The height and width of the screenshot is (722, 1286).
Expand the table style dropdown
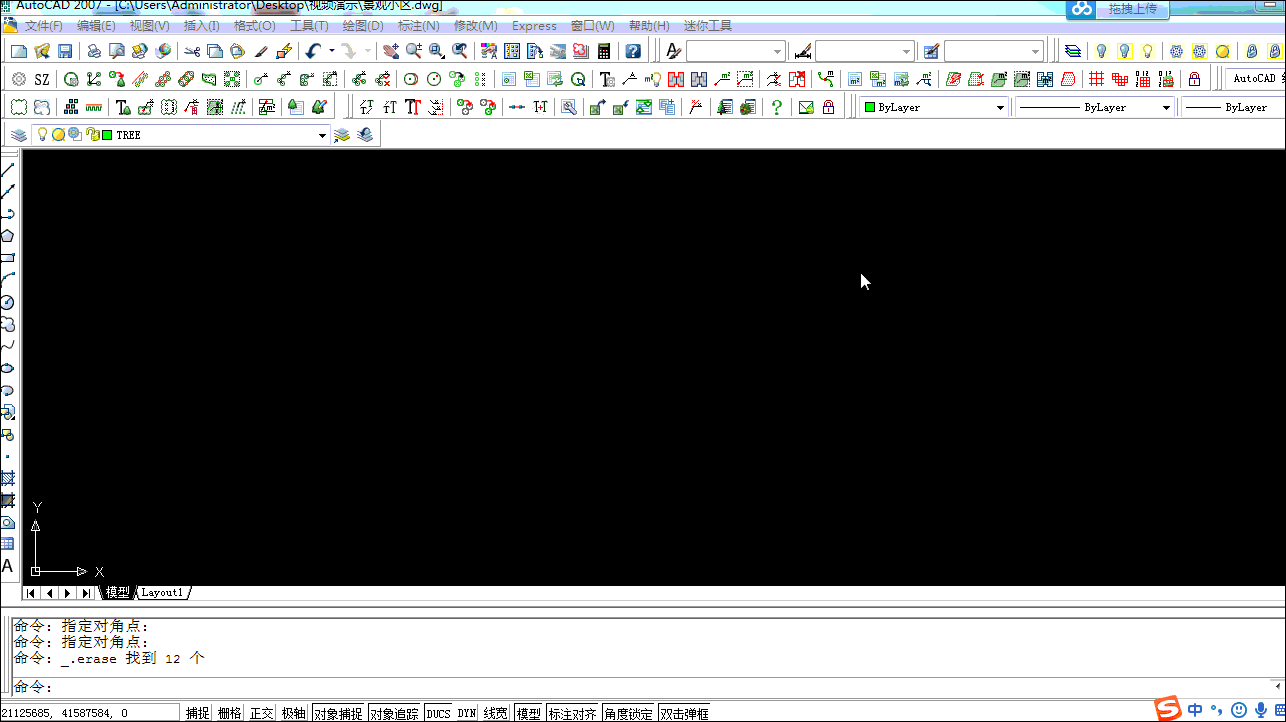[1035, 51]
